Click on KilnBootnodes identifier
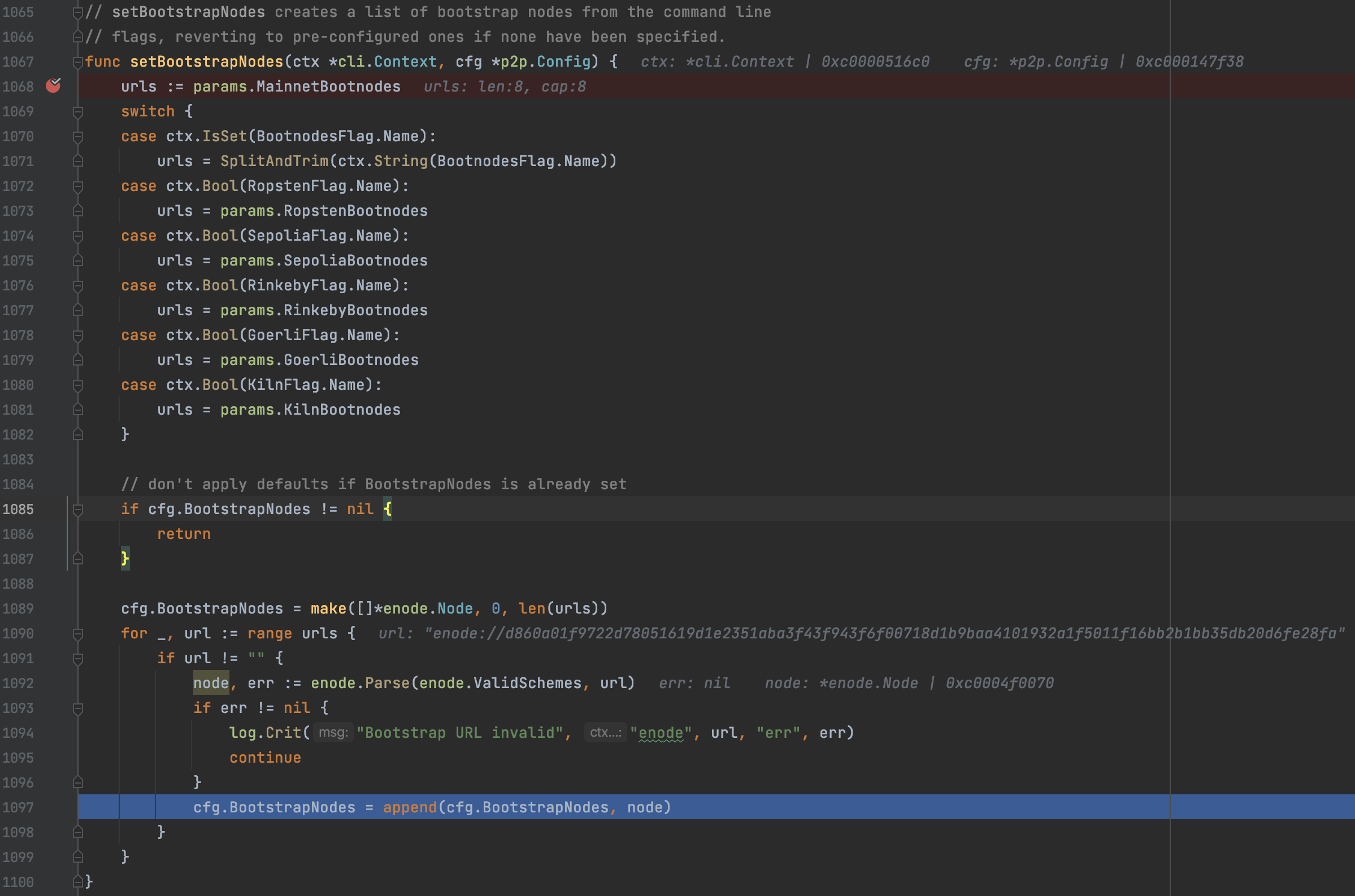1355x896 pixels. [342, 410]
